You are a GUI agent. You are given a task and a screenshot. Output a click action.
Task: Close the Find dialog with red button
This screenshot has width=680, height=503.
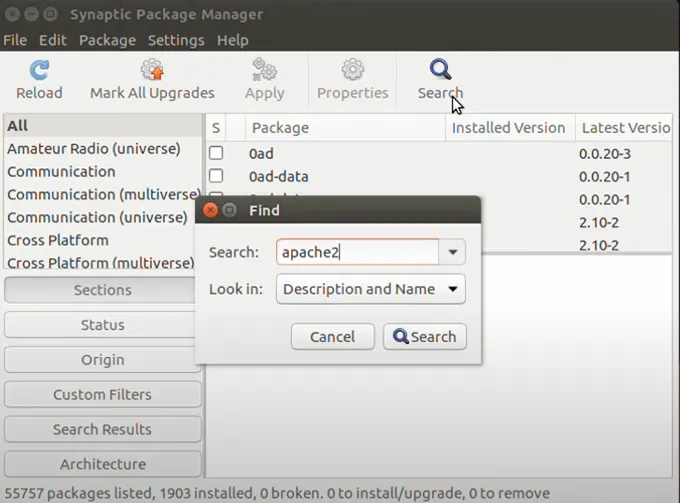(210, 210)
